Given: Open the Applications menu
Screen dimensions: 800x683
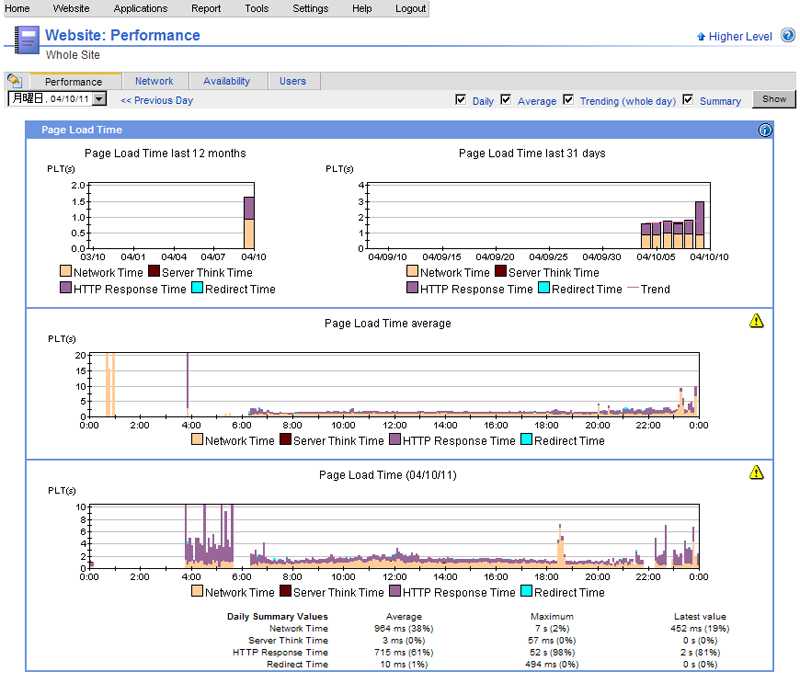Looking at the screenshot, I should click(x=140, y=9).
